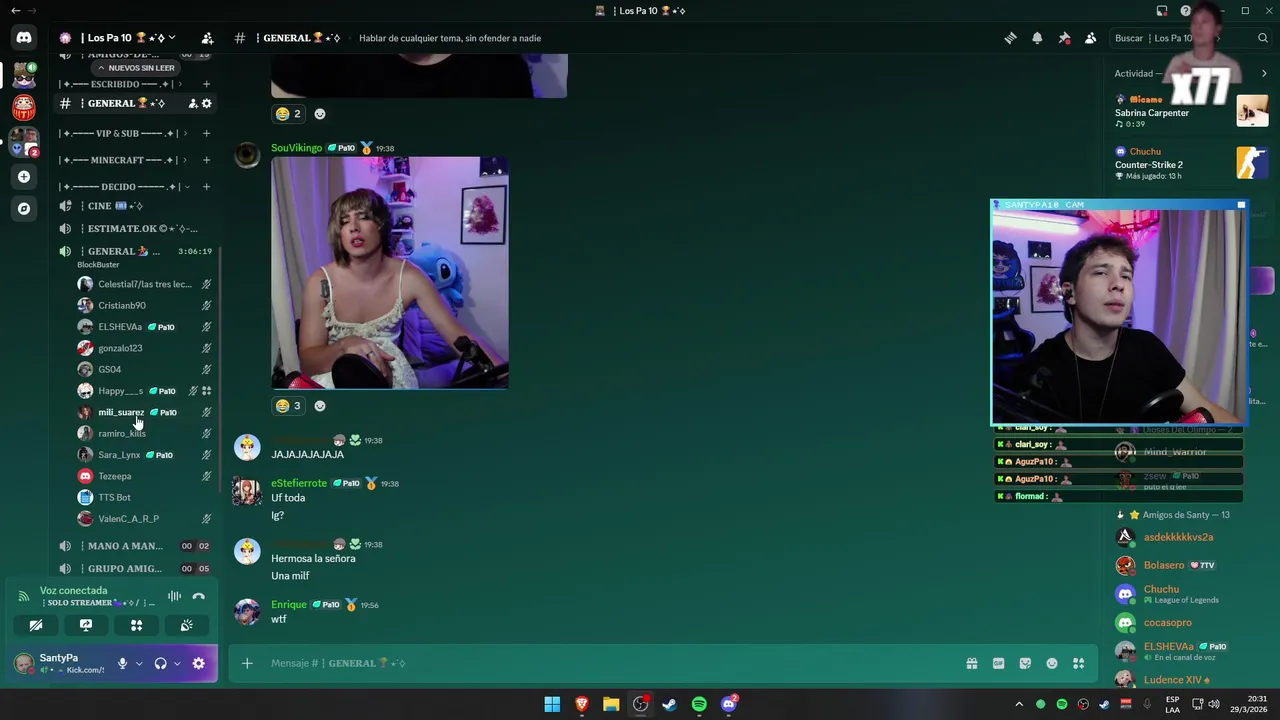Screen dimensions: 1280x720
Task: Collapse the ESCRIBIDO category
Action: coord(120,84)
